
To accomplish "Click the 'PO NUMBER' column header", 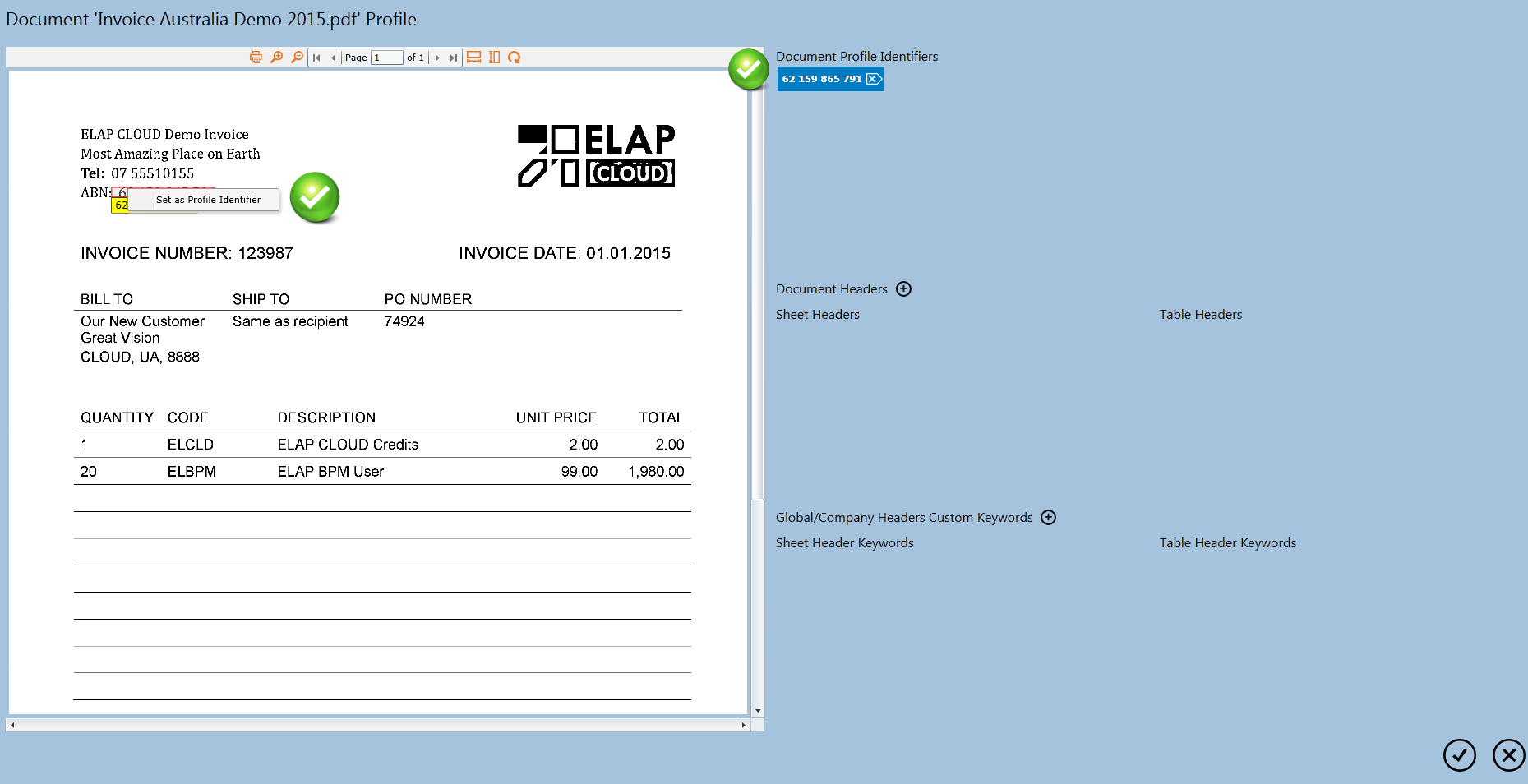I will click(x=428, y=299).
